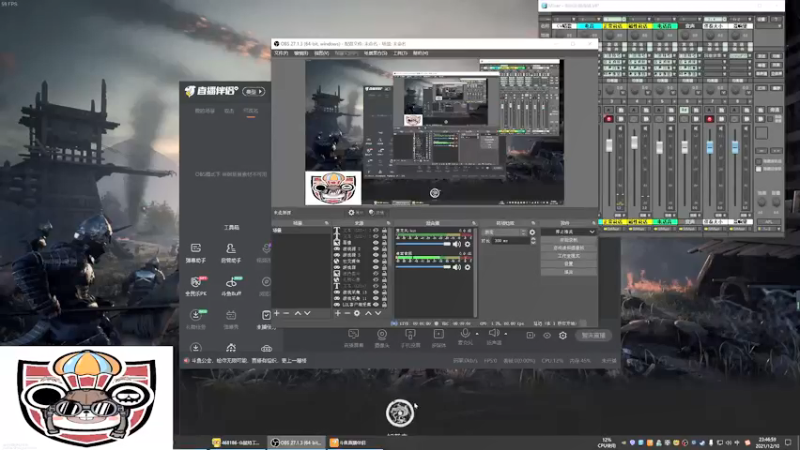Viewport: 800px width, 450px height.
Task: Toggle the red lit button on mixer channel 3
Action: click(x=608, y=119)
